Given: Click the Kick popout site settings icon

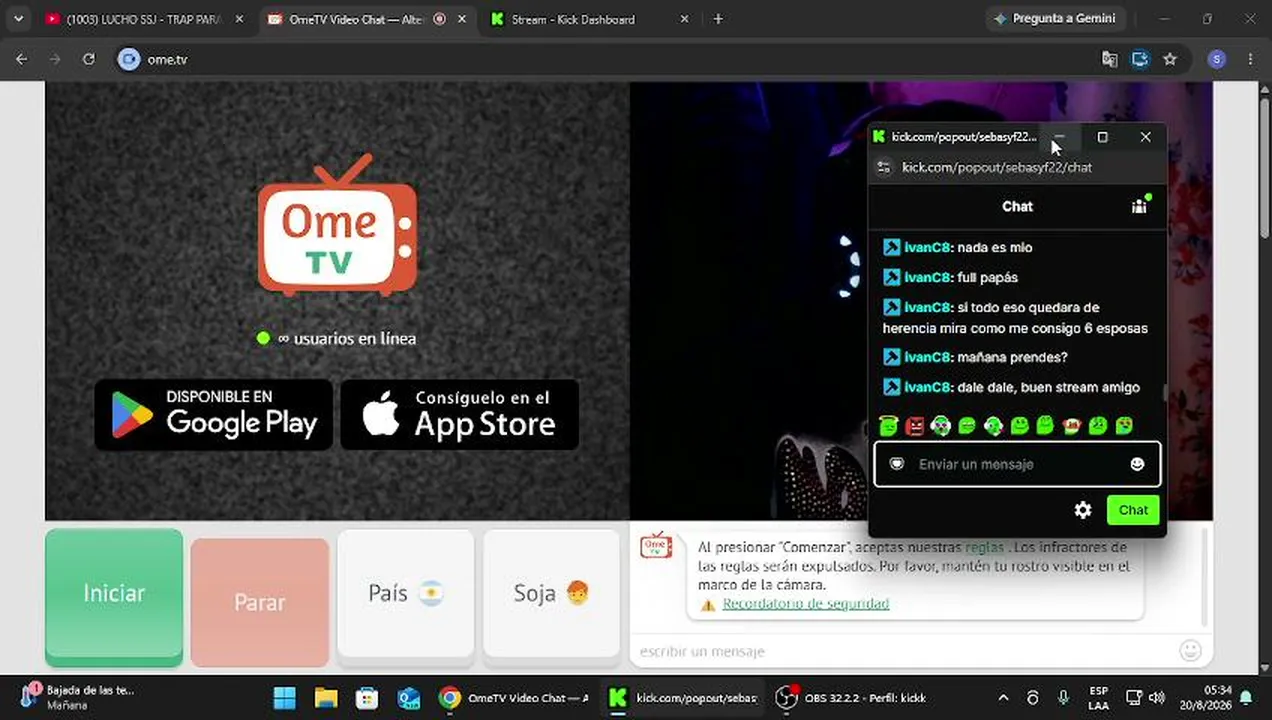Looking at the screenshot, I should 883,167.
